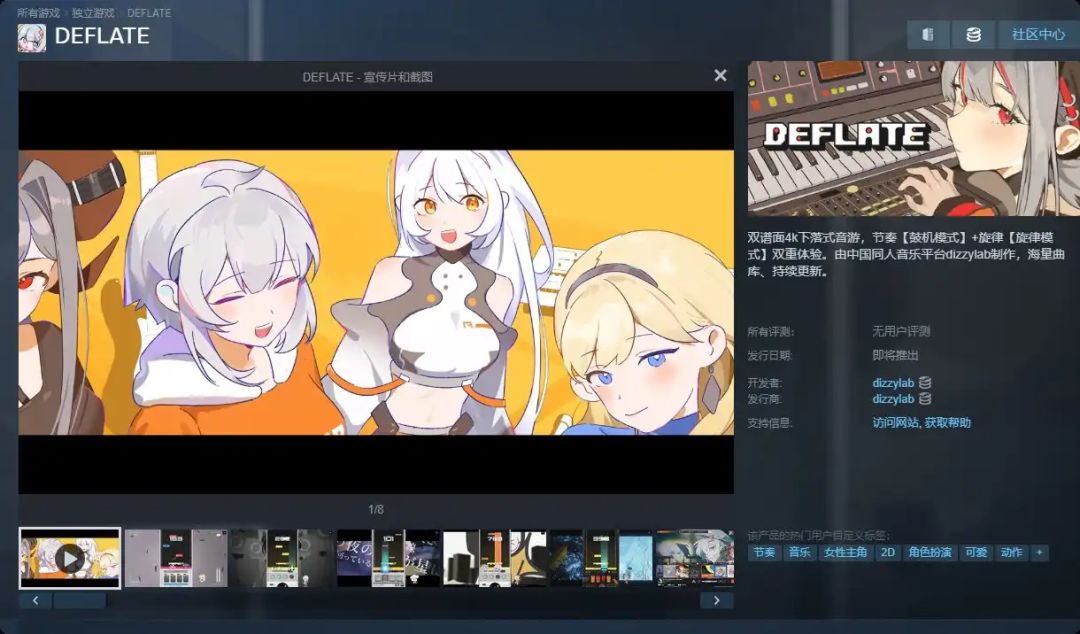Select the fourth thumbnail showing score 101
Screen dimensions: 1080x634
388,558
